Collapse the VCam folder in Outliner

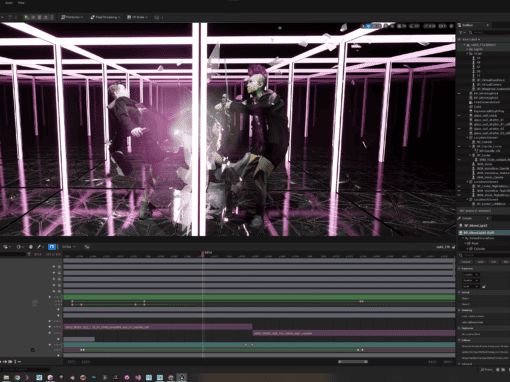(467, 53)
